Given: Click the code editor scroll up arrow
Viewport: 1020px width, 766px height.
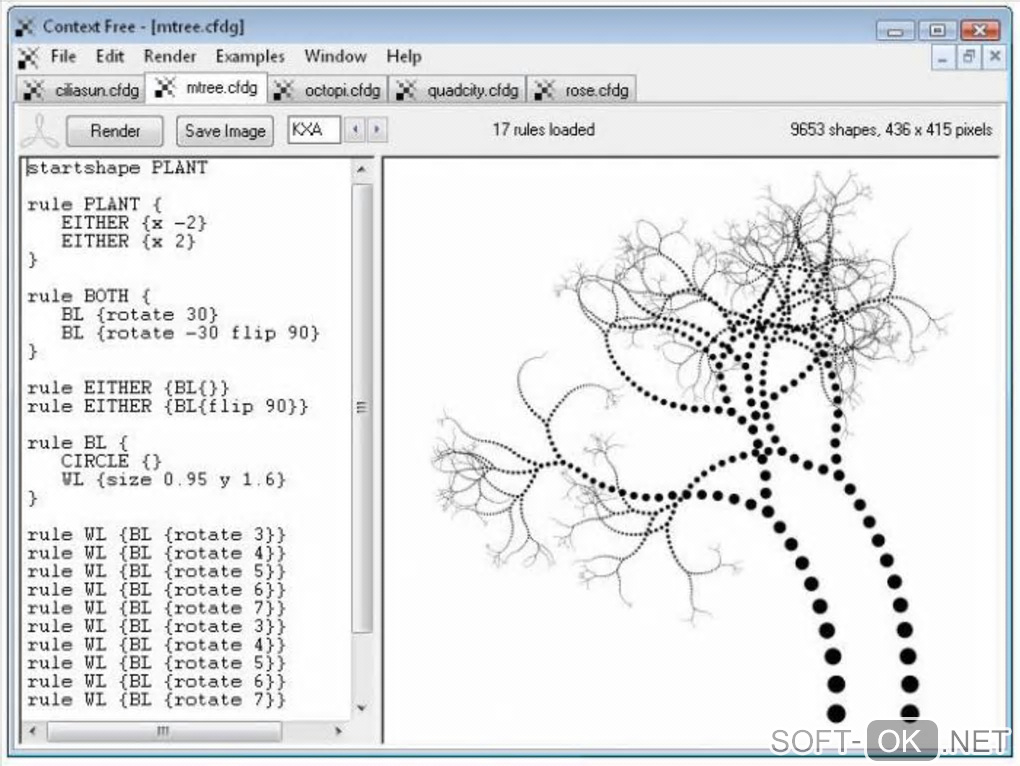Looking at the screenshot, I should (362, 169).
